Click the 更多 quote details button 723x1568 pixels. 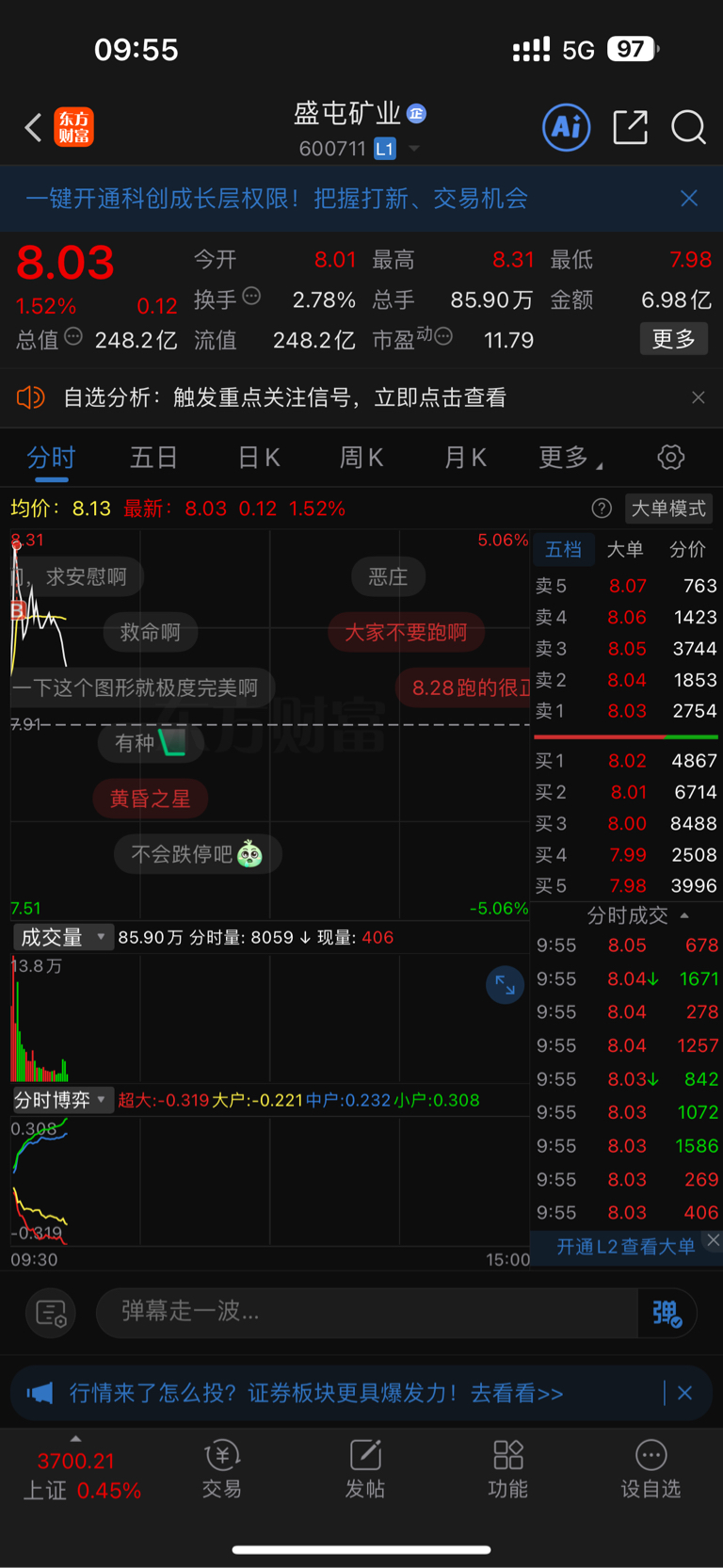click(674, 339)
